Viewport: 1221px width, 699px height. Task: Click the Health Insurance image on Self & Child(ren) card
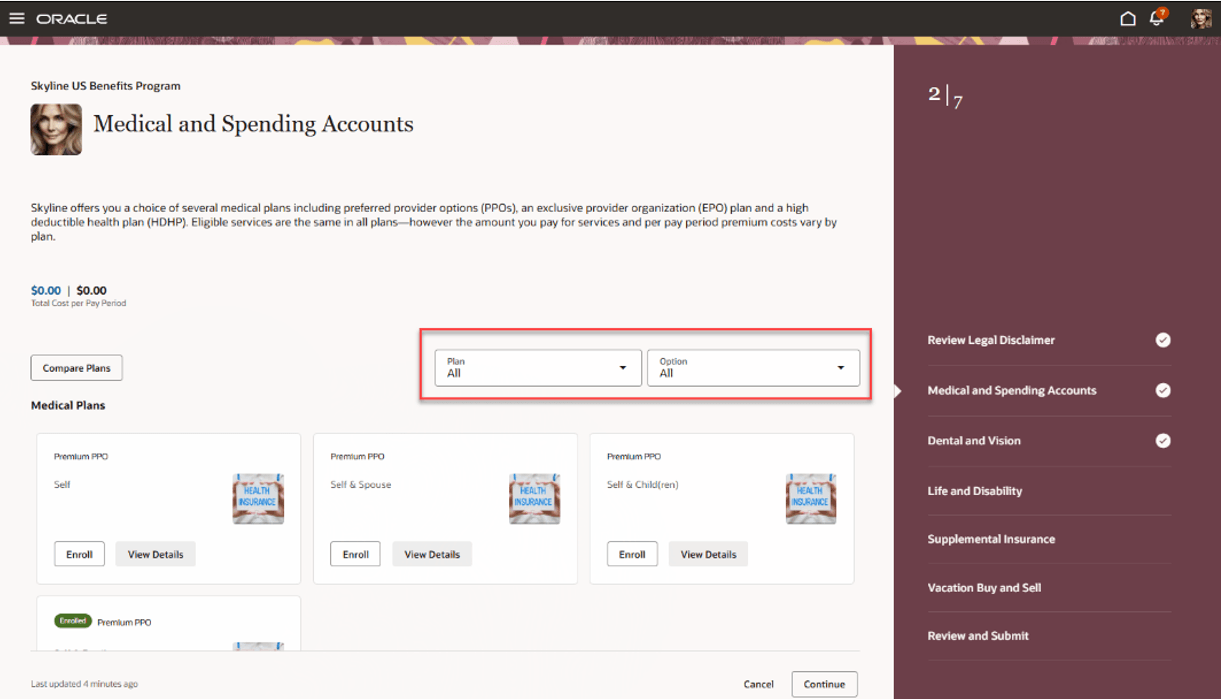(x=811, y=497)
